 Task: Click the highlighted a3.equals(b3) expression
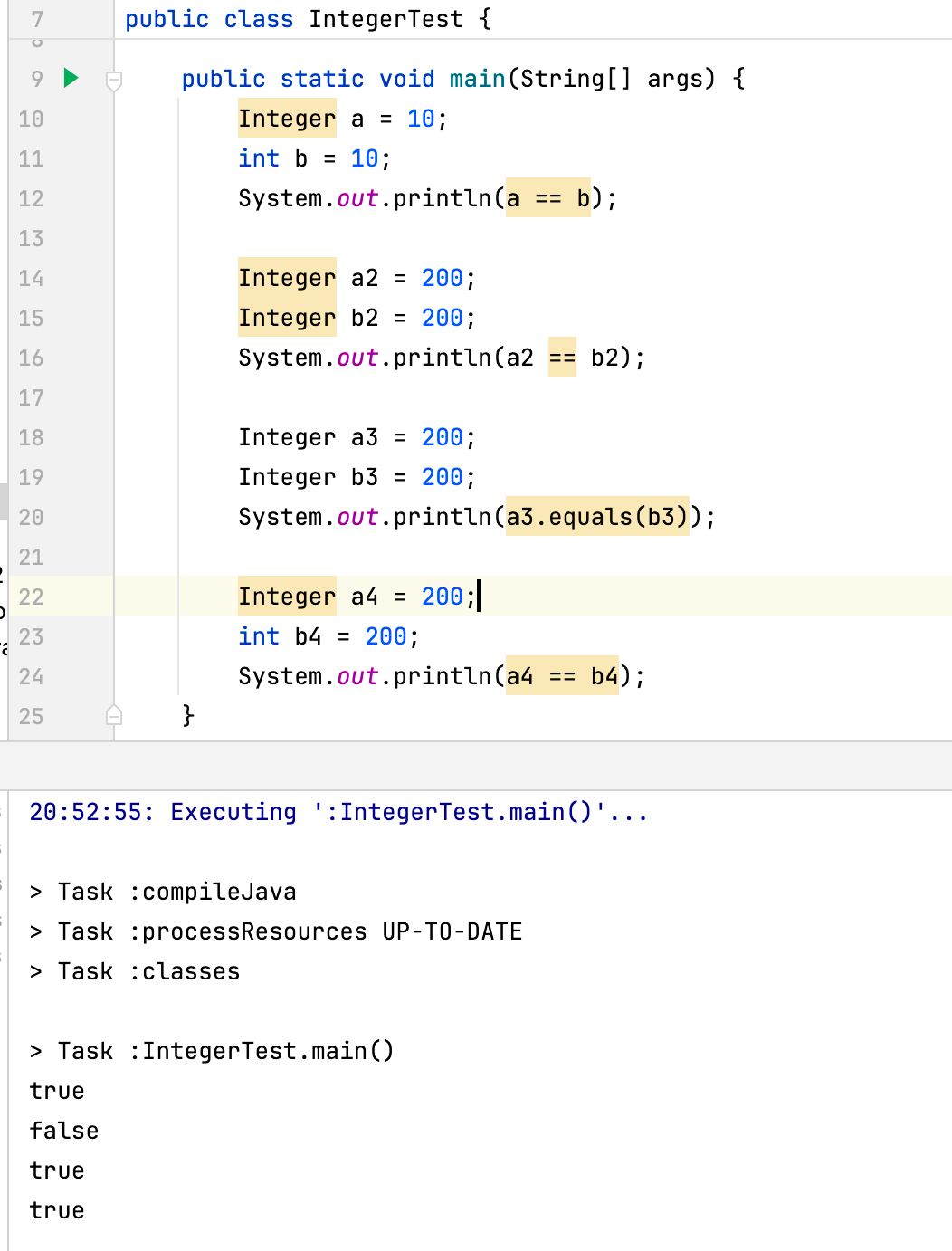pyautogui.click(x=597, y=517)
